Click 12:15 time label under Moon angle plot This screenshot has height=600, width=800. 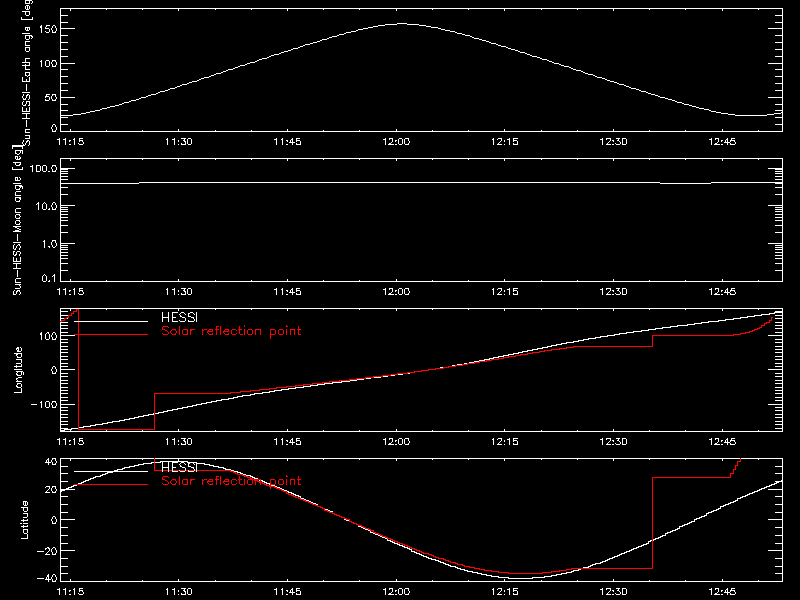(505, 292)
